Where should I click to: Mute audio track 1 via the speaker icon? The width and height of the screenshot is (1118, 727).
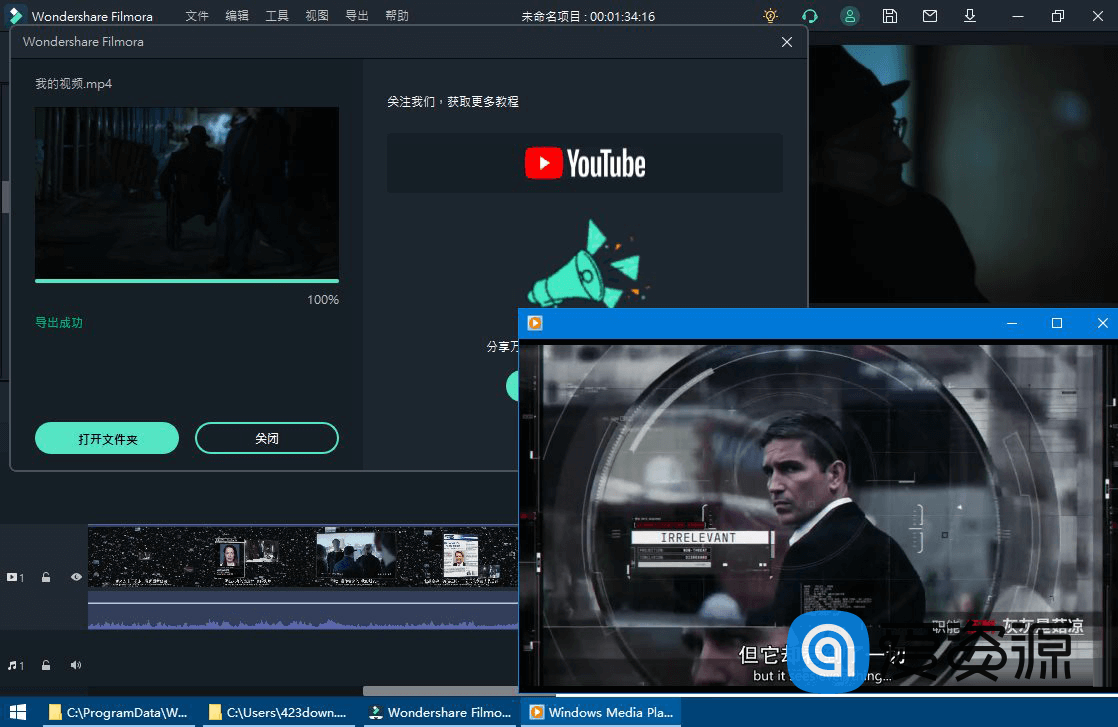pyautogui.click(x=75, y=664)
